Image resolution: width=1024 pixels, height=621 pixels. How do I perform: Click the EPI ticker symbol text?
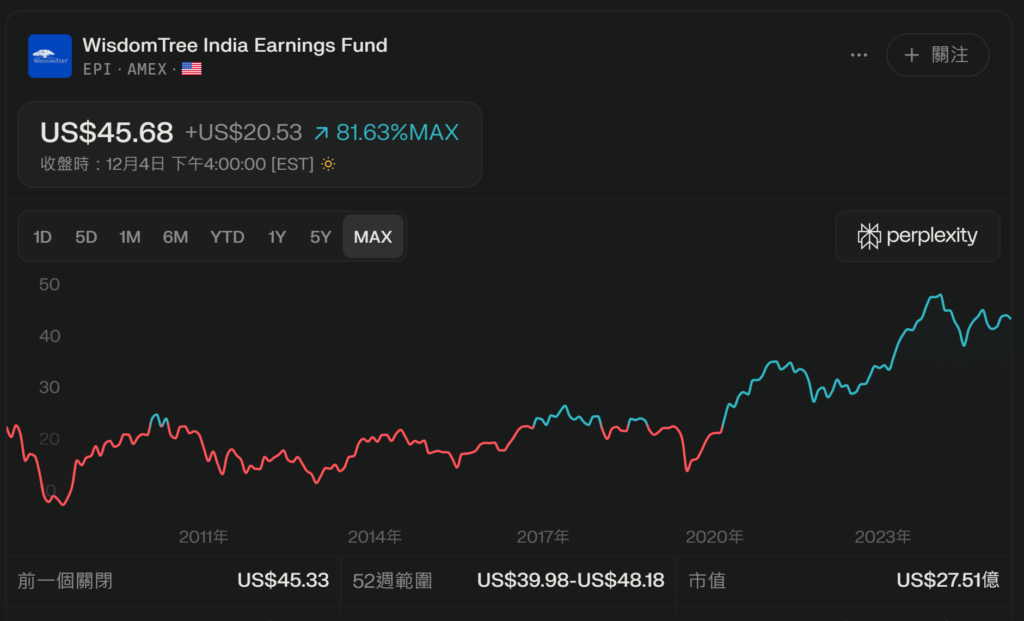(x=97, y=69)
